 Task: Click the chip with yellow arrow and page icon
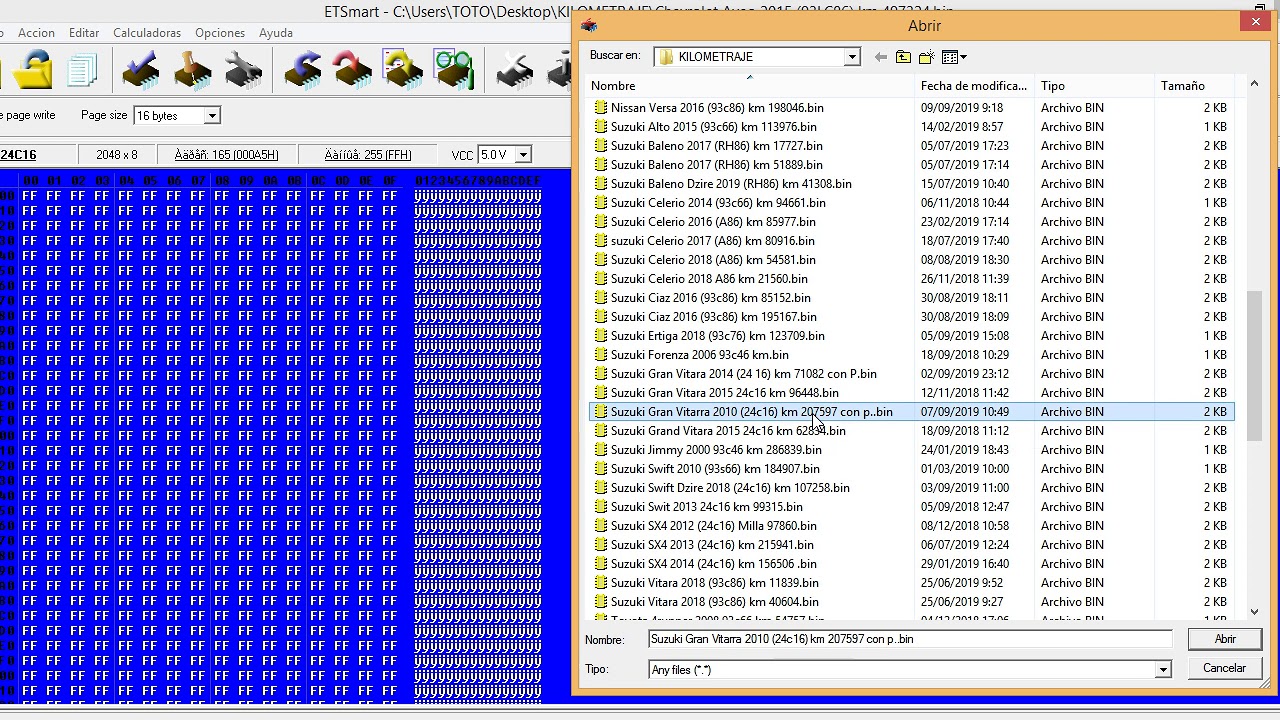click(x=403, y=70)
